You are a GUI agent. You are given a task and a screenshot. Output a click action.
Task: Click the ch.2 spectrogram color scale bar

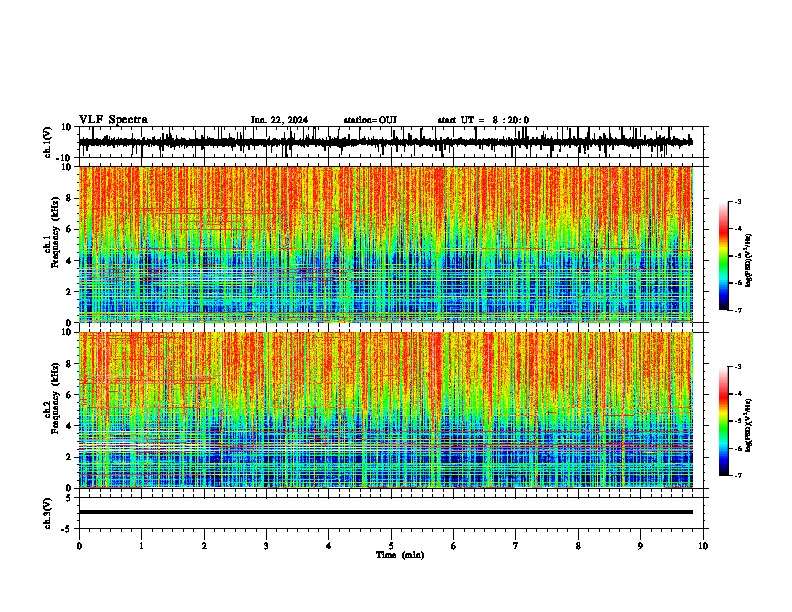pyautogui.click(x=723, y=421)
